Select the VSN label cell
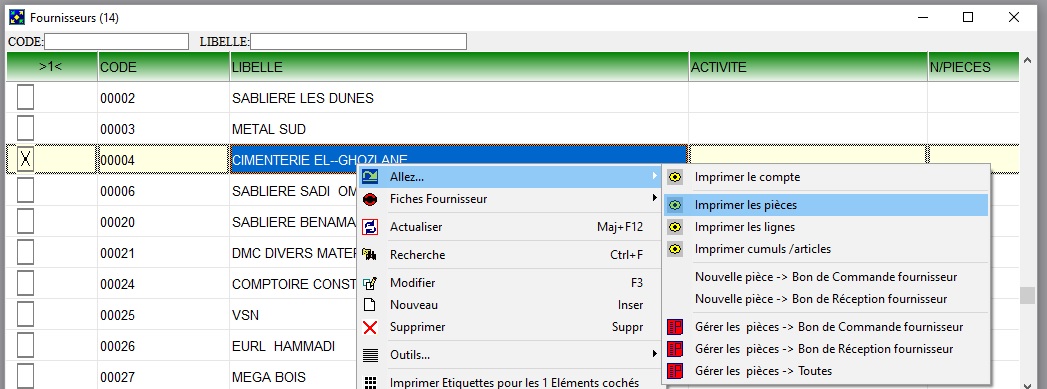 245,315
